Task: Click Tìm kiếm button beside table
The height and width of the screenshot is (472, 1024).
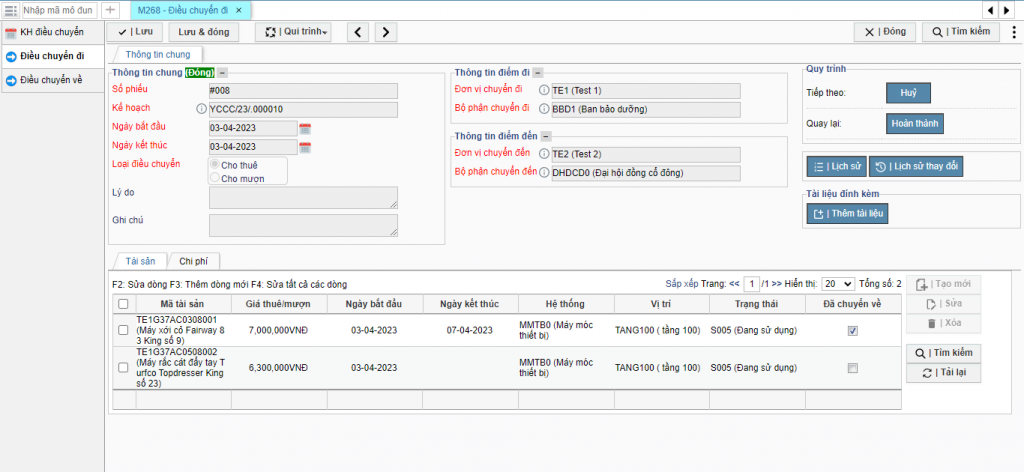Action: pos(943,353)
